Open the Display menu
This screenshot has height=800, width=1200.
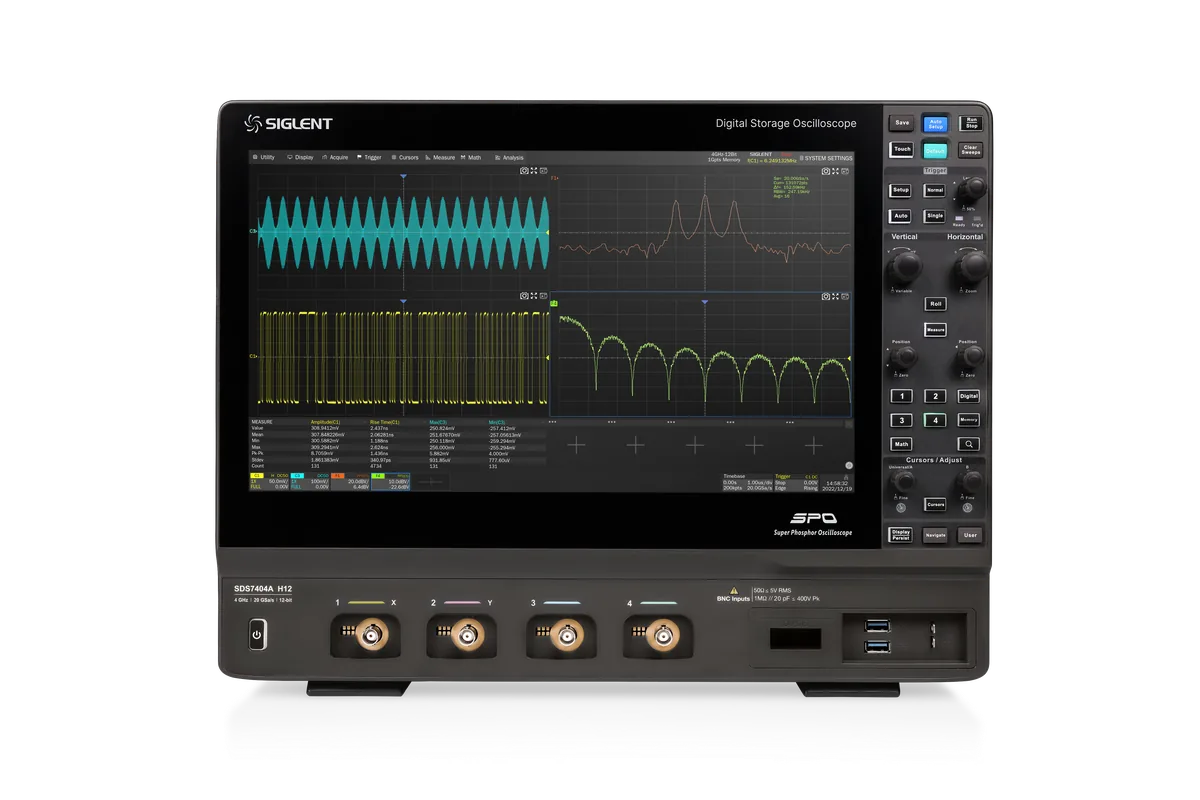pyautogui.click(x=300, y=157)
